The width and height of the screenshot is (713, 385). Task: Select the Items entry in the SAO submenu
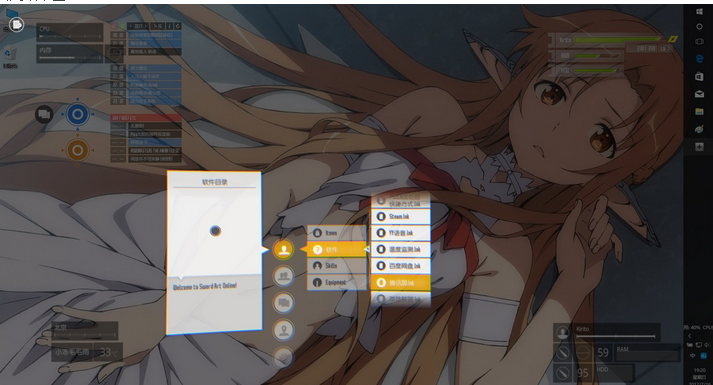(x=336, y=233)
